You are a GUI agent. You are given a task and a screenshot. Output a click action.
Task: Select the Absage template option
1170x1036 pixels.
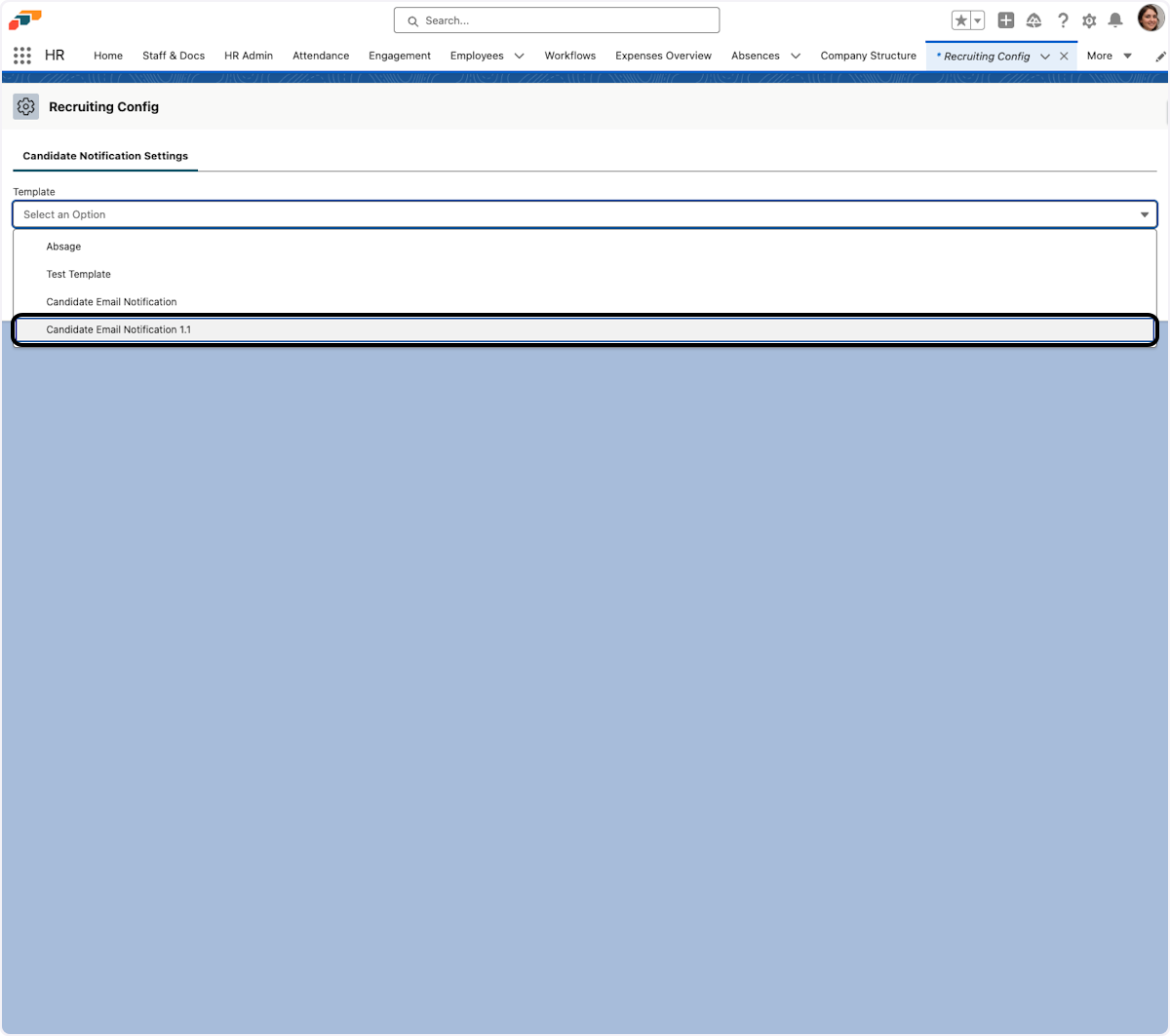(63, 247)
